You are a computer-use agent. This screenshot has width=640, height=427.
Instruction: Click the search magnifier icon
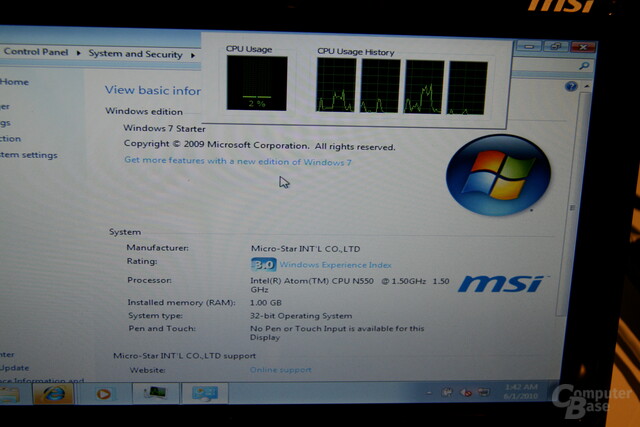click(584, 65)
